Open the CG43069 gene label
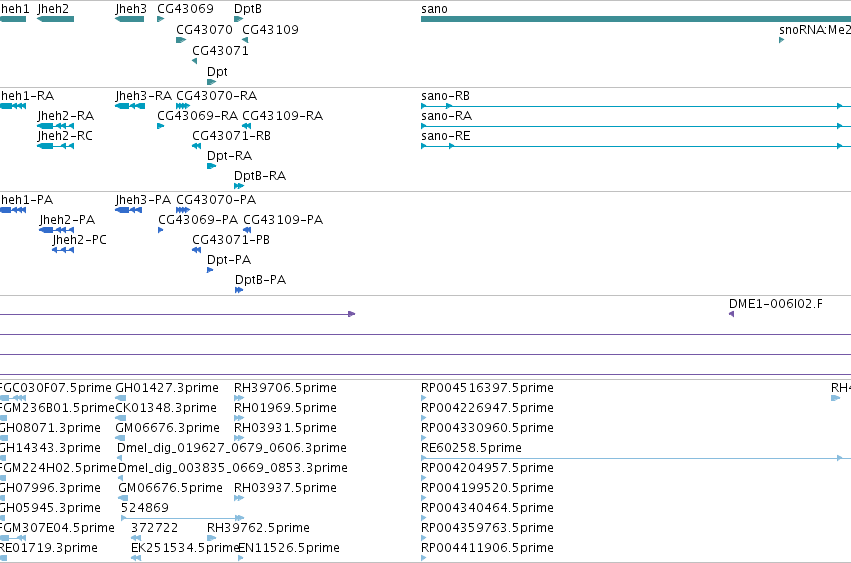 click(x=185, y=9)
